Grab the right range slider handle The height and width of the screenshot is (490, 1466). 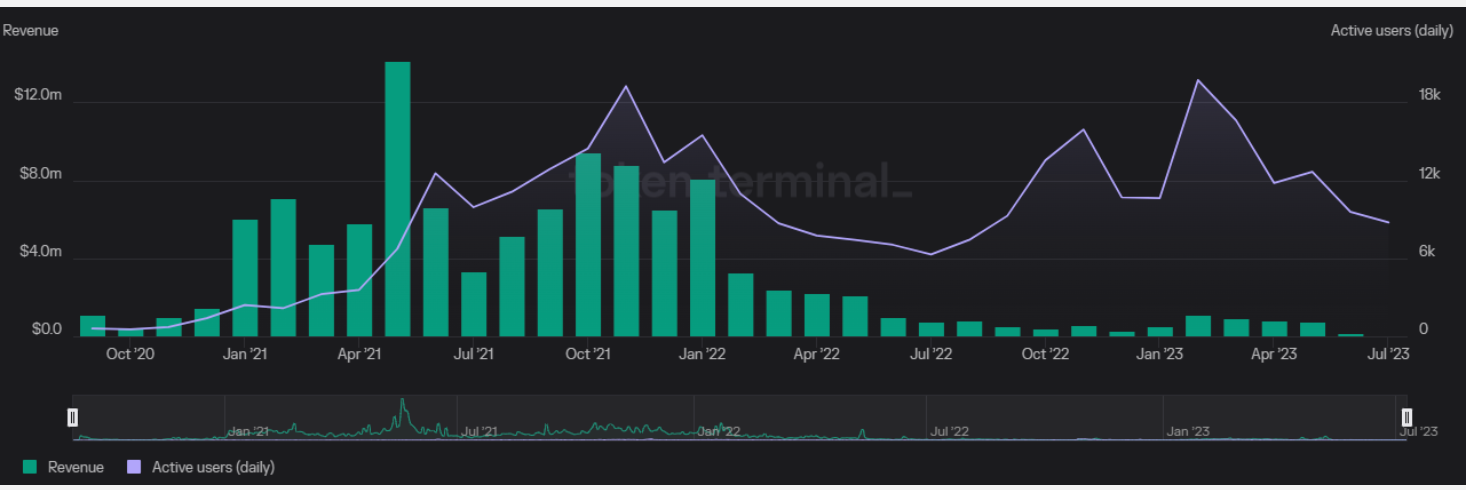[x=1407, y=417]
